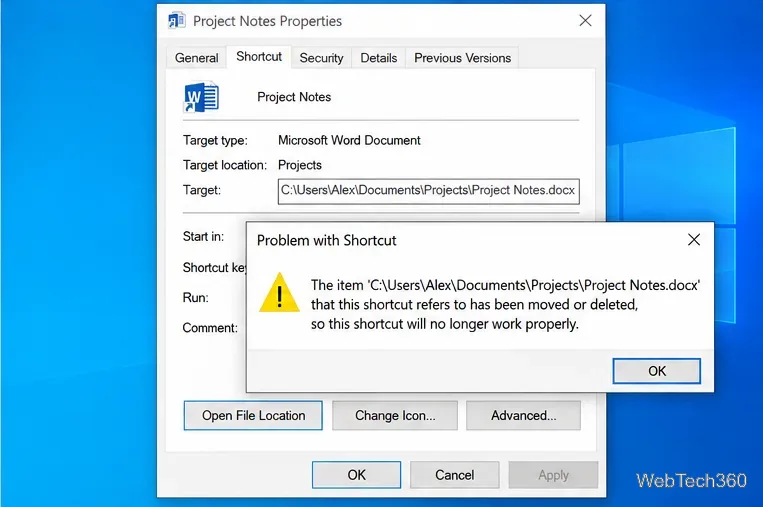Open the Previous Versions tab
The height and width of the screenshot is (507, 763).
click(462, 58)
